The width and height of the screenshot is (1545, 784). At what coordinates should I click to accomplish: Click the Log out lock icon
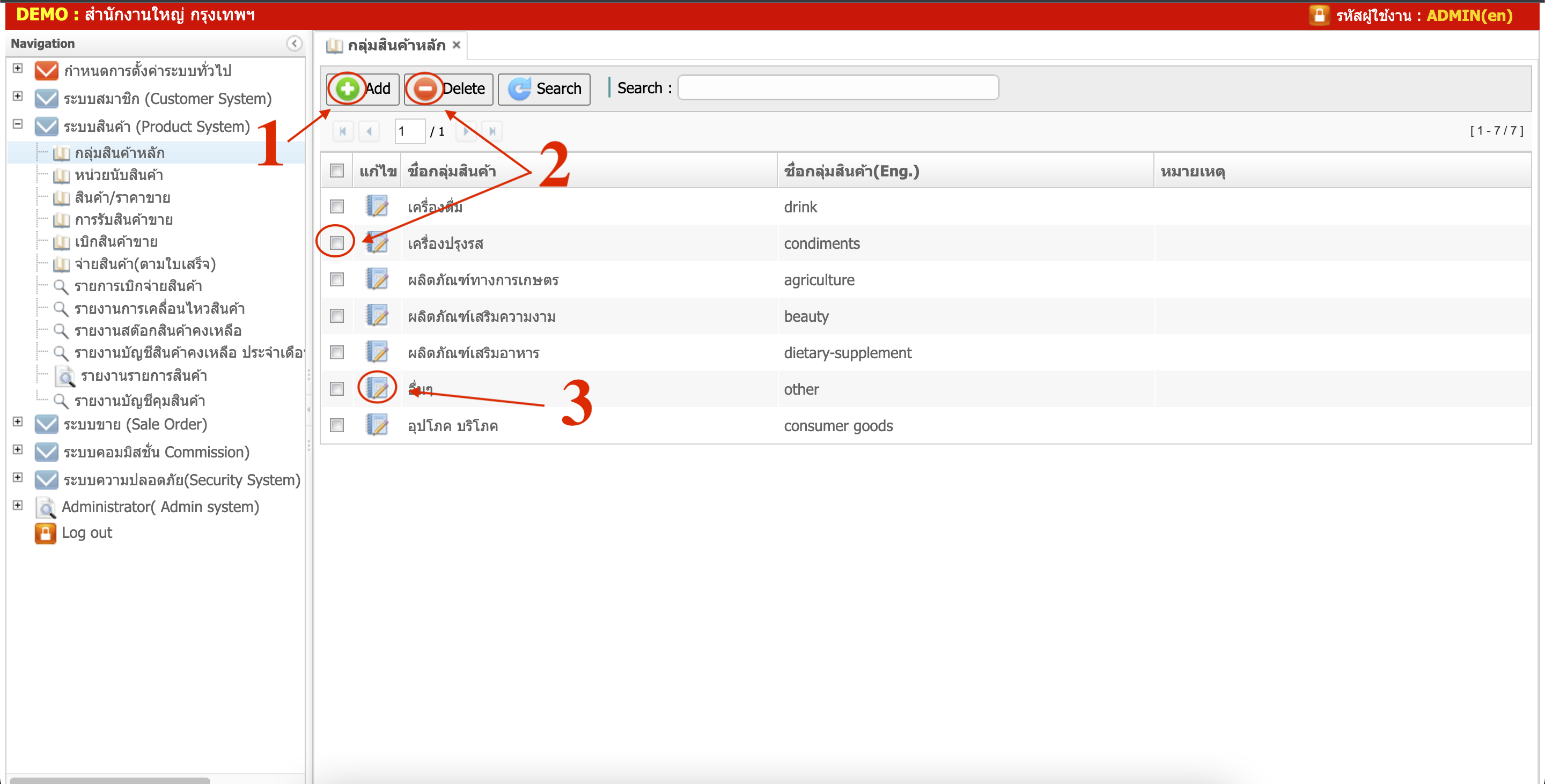coord(46,533)
